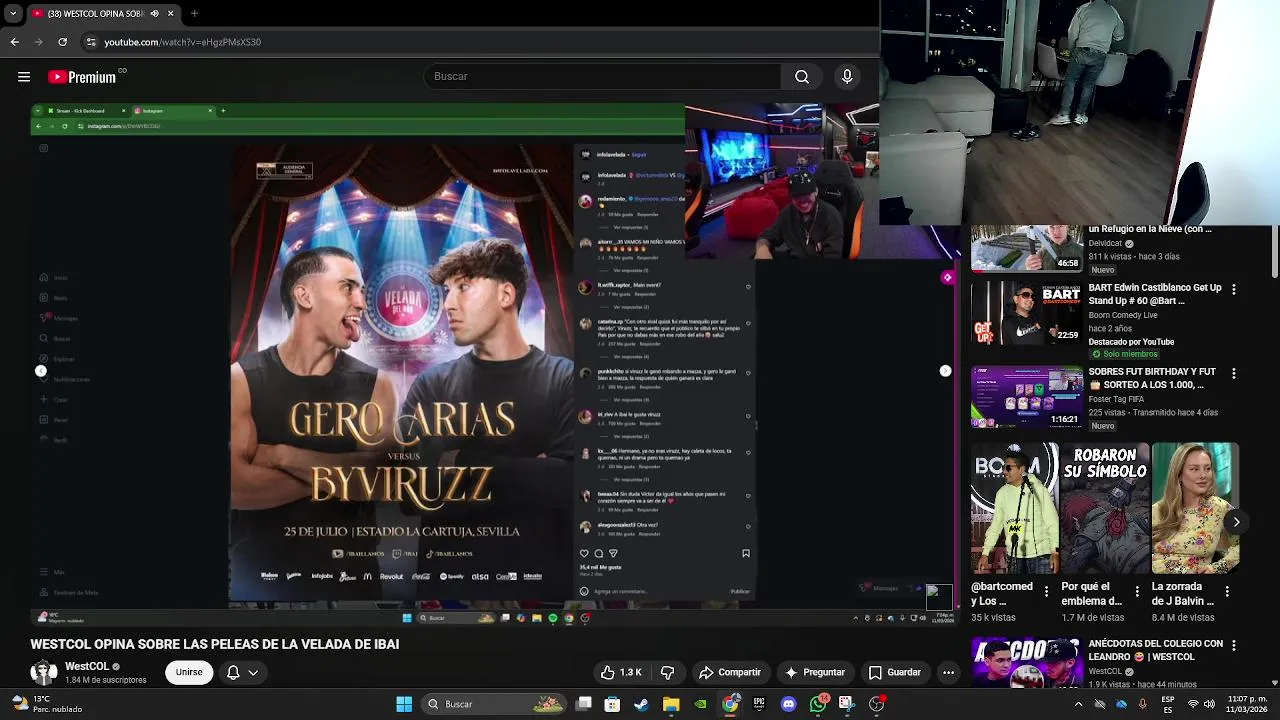1280x720 pixels.
Task: Share the video via Compartir
Action: coord(730,673)
